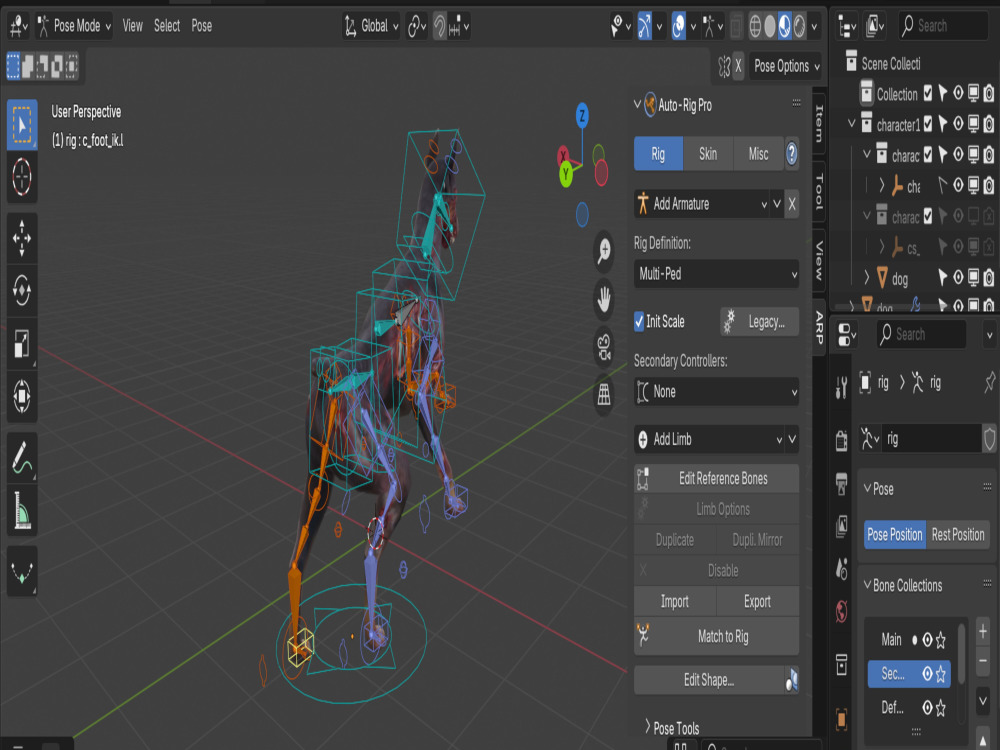Open the Global transform orientation dropdown

point(371,26)
